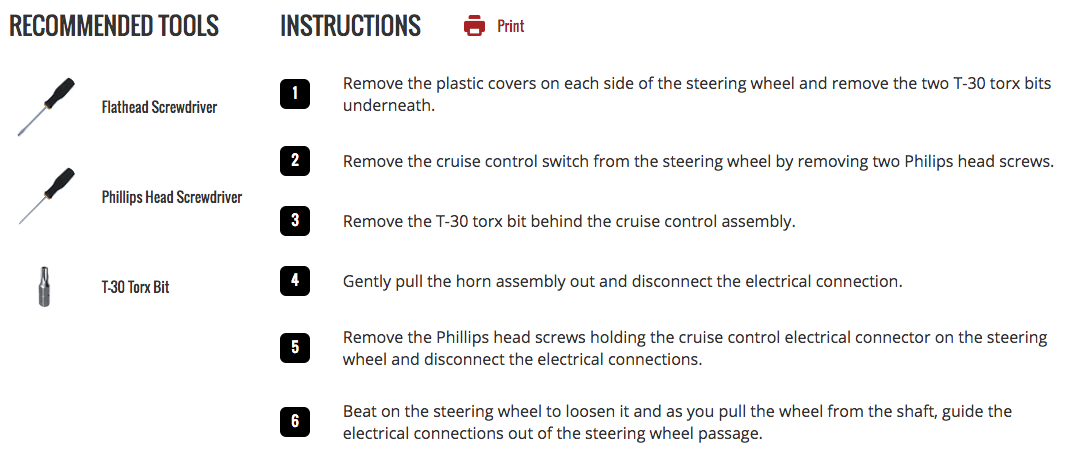Screen dimensions: 1076x472
Task: Click the T-30 Torx Bit label
Action: point(135,287)
